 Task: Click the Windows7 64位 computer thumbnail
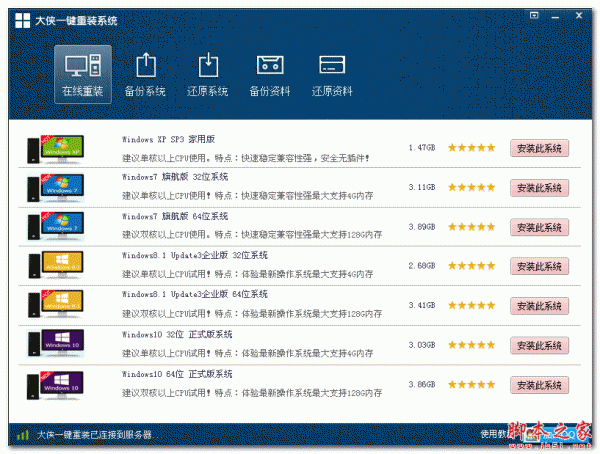coord(55,227)
